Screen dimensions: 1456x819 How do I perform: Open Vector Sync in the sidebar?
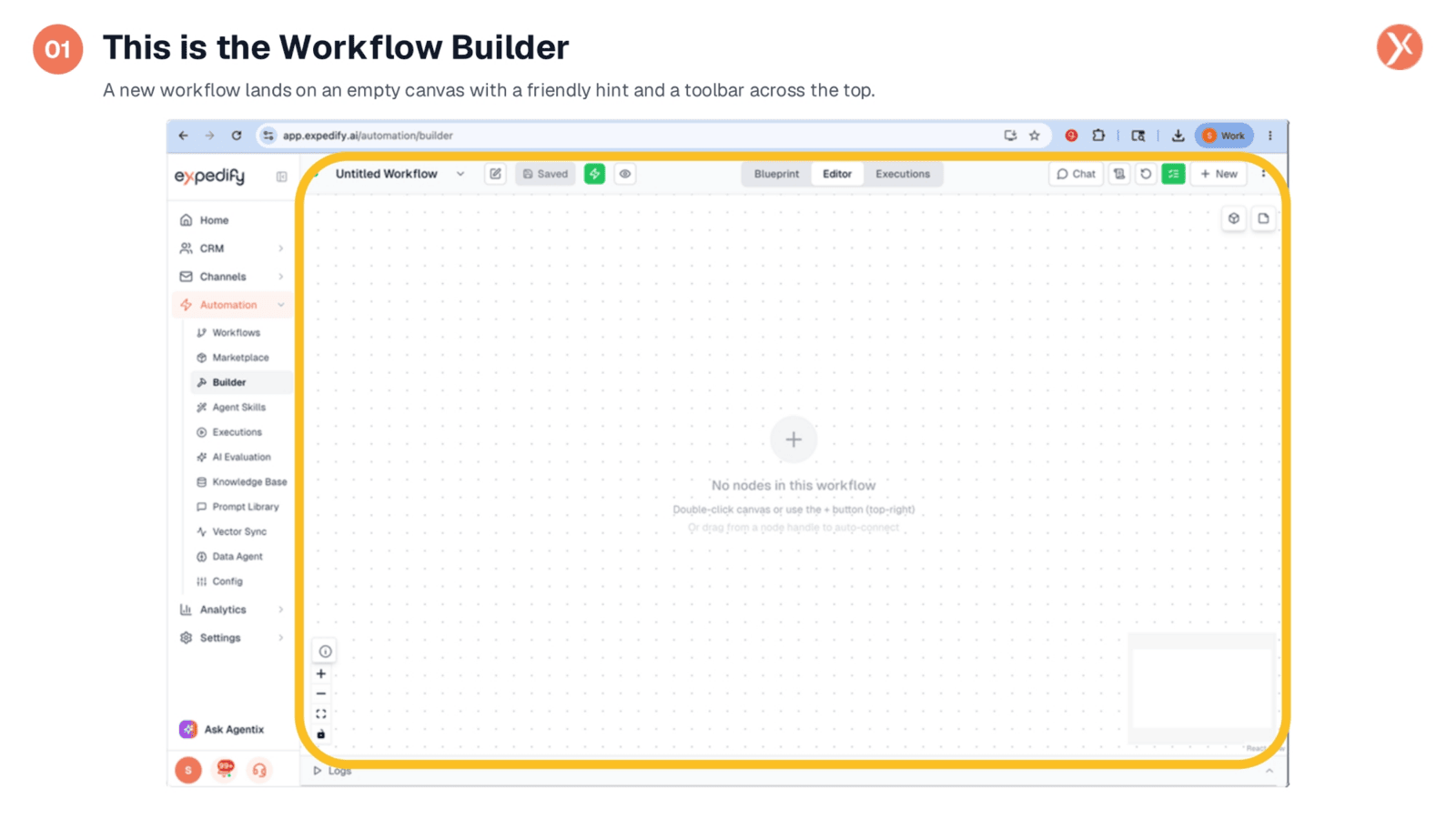tap(239, 531)
